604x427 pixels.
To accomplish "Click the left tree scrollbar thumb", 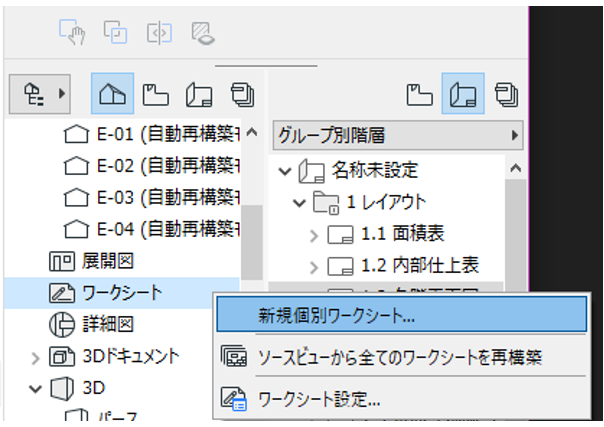I will coord(252,243).
